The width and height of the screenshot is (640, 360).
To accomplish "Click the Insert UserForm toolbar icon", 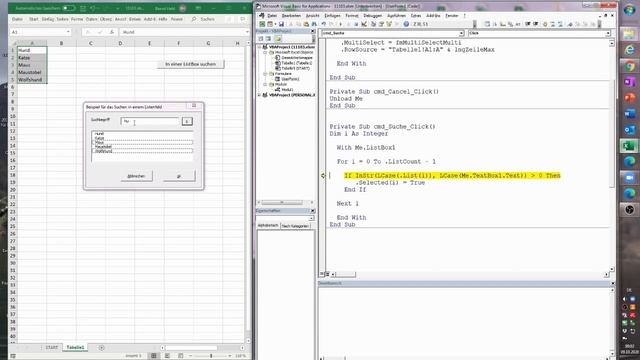I will pyautogui.click(x=270, y=24).
